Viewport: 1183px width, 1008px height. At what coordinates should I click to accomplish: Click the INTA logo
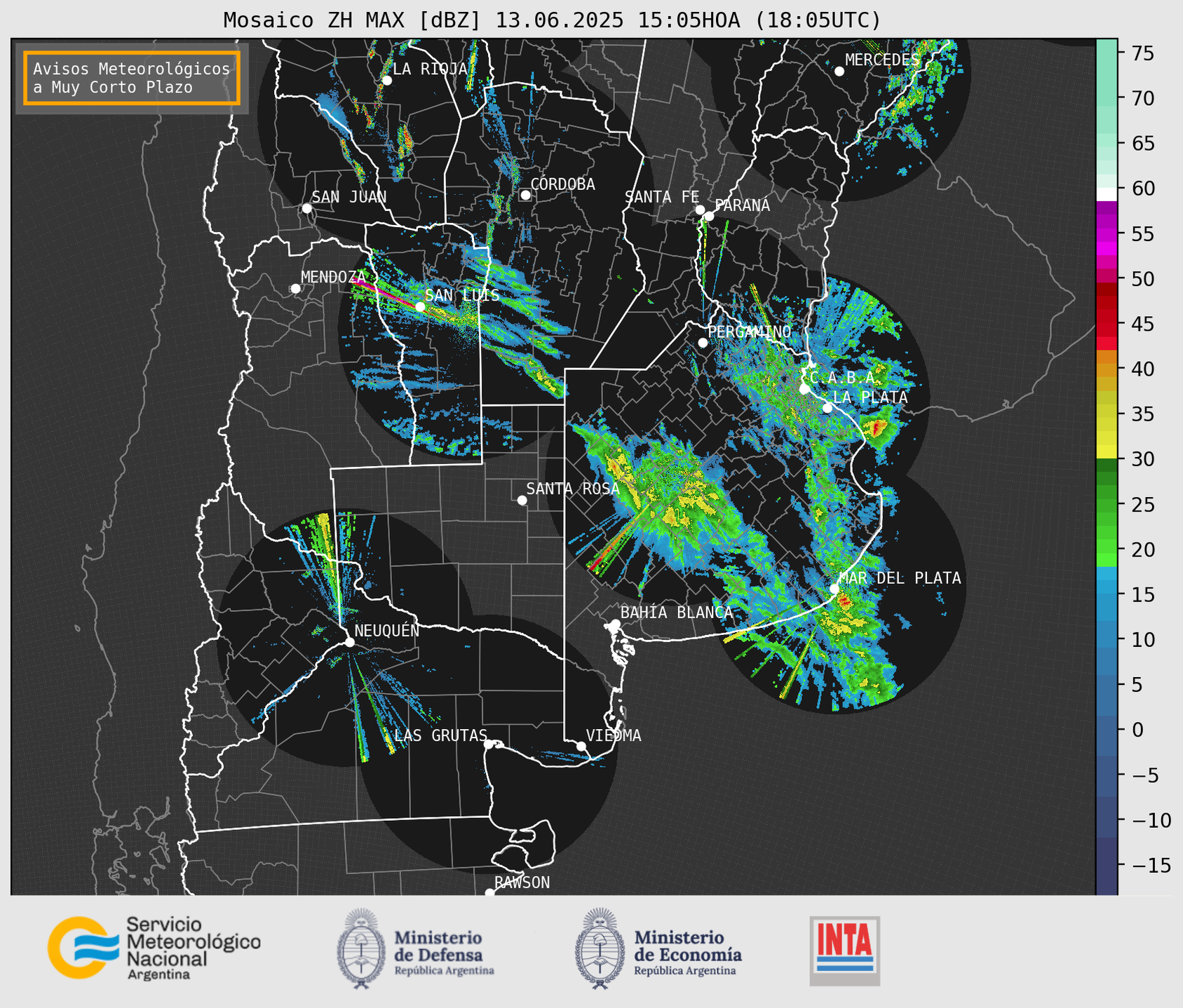pyautogui.click(x=845, y=951)
